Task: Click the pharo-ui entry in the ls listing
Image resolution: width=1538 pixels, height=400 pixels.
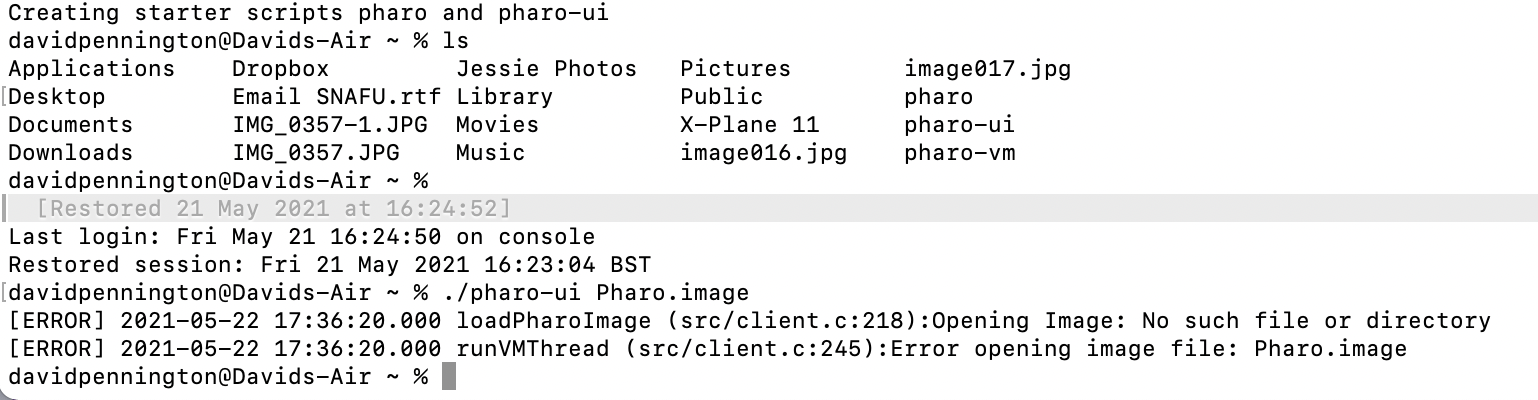Action: [x=959, y=125]
